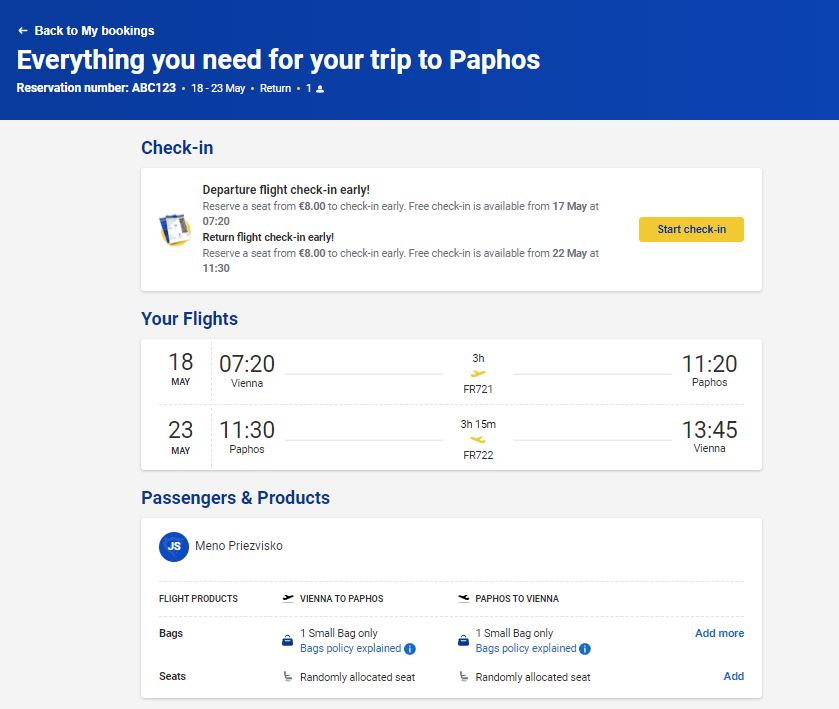839x709 pixels.
Task: Add more bags
Action: pyautogui.click(x=719, y=633)
